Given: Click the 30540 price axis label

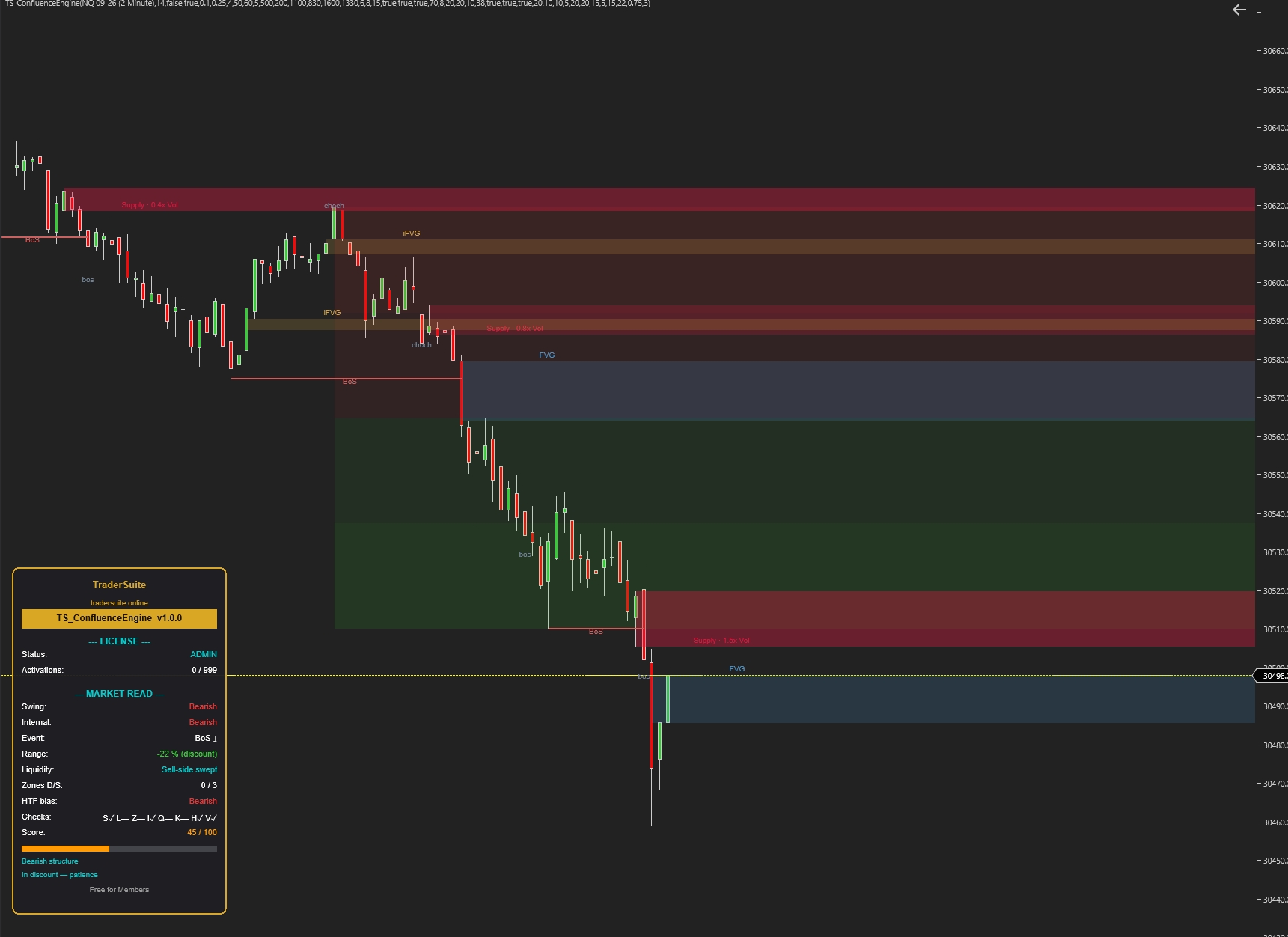Looking at the screenshot, I should pyautogui.click(x=1275, y=514).
